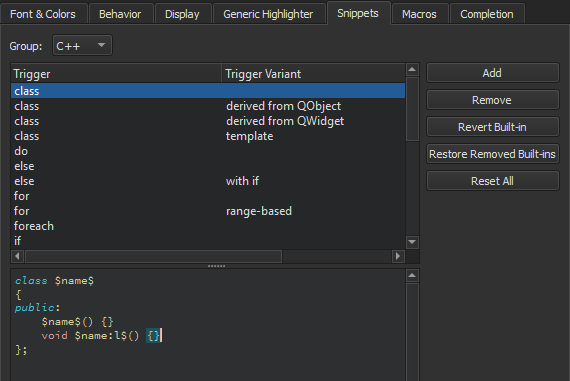Image resolution: width=570 pixels, height=381 pixels.
Task: Select the Snippets tab
Action: [358, 13]
